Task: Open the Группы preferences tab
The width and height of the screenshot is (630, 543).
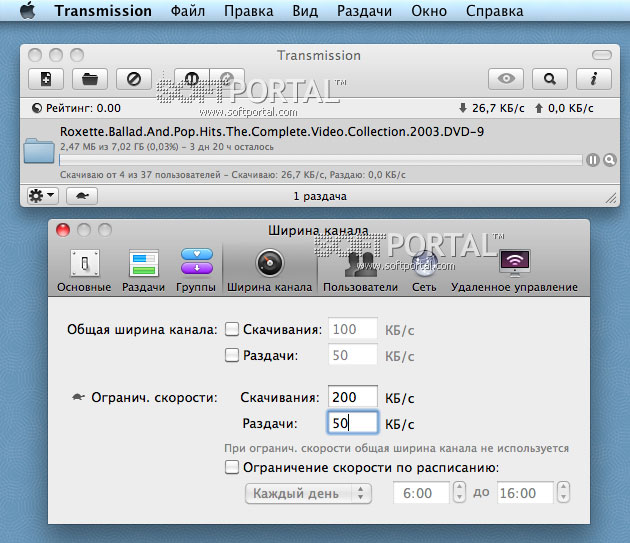Action: coord(196,270)
